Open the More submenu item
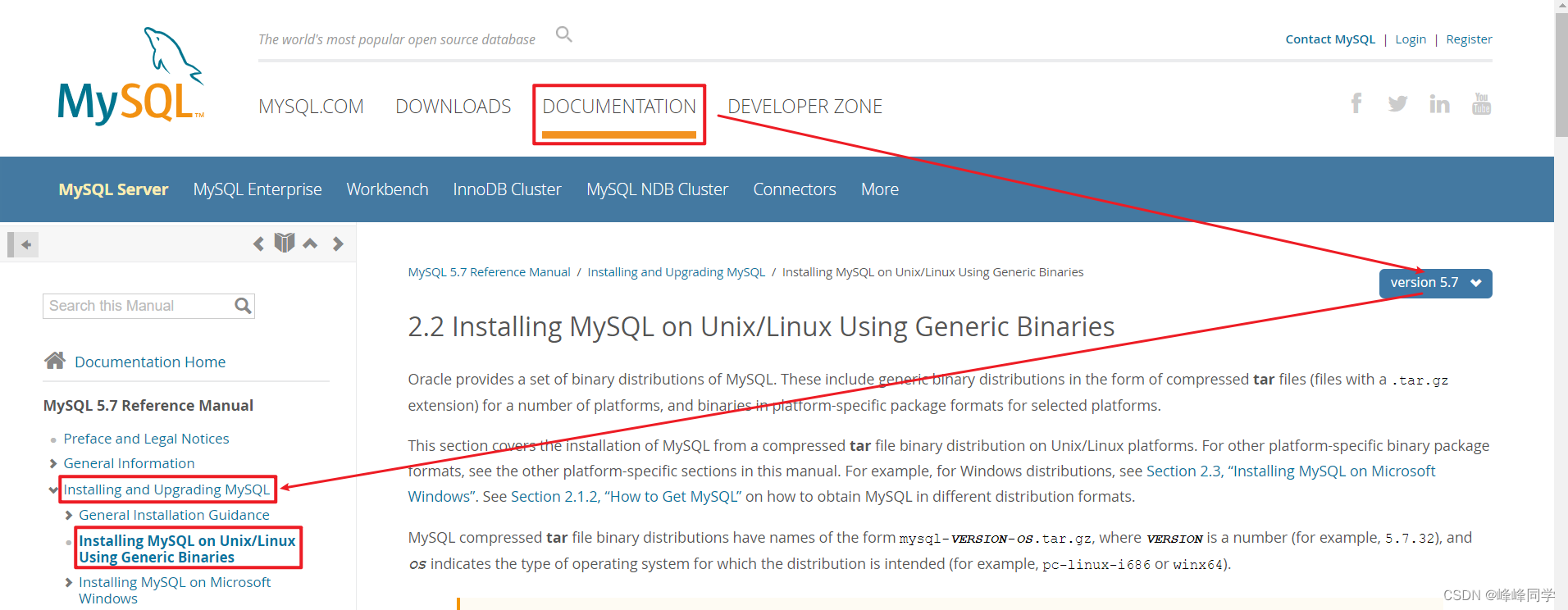The width and height of the screenshot is (1568, 610). tap(880, 189)
